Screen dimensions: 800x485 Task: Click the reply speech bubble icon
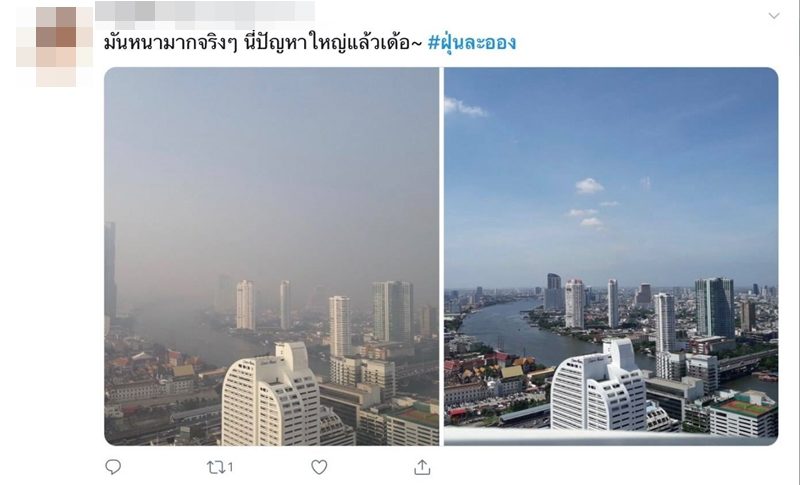pos(113,467)
